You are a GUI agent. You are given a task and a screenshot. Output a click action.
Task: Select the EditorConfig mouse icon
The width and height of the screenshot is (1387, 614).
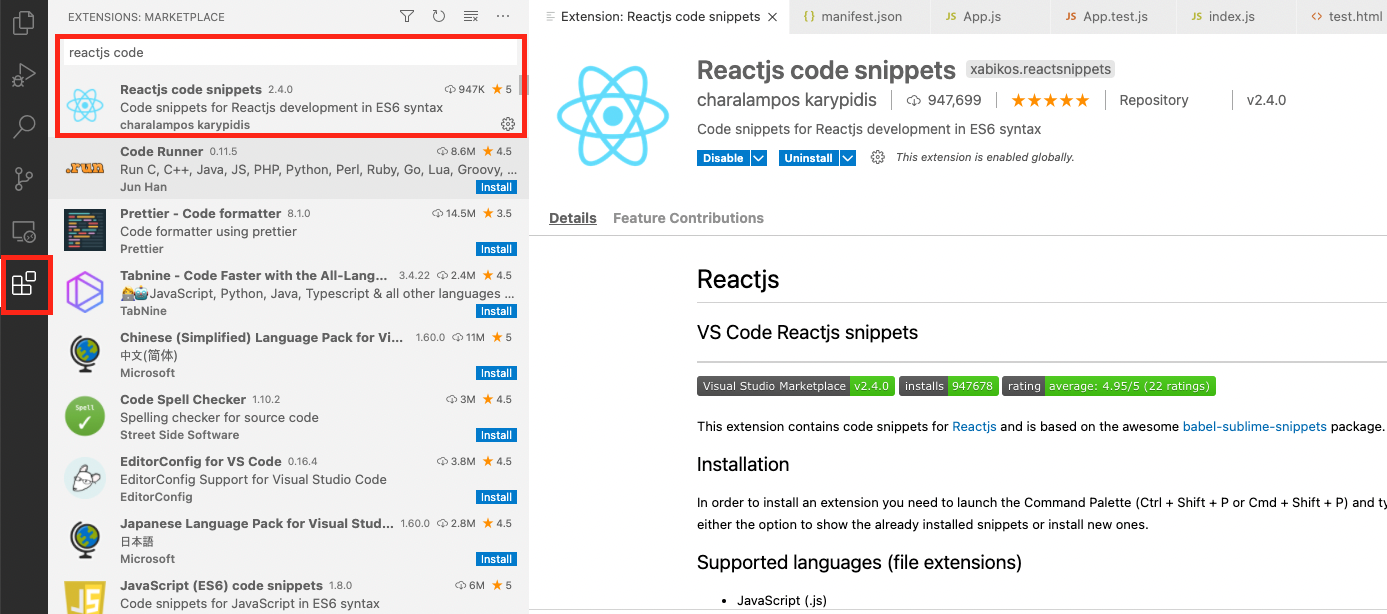(x=85, y=478)
